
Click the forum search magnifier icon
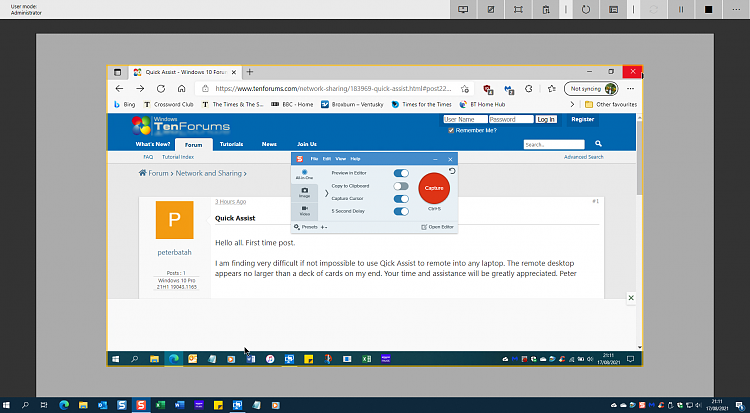click(598, 144)
